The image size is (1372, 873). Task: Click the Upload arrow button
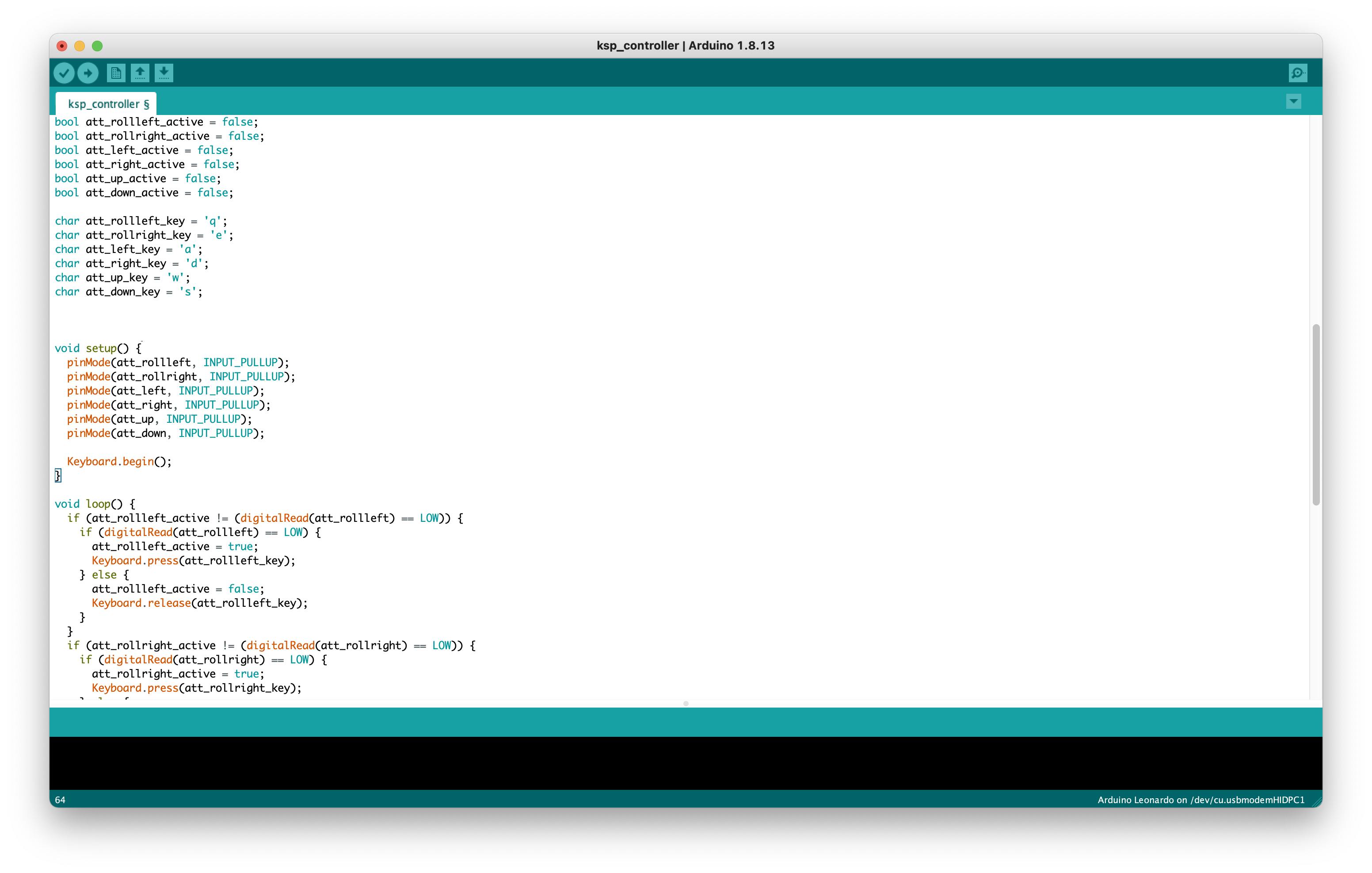click(88, 73)
